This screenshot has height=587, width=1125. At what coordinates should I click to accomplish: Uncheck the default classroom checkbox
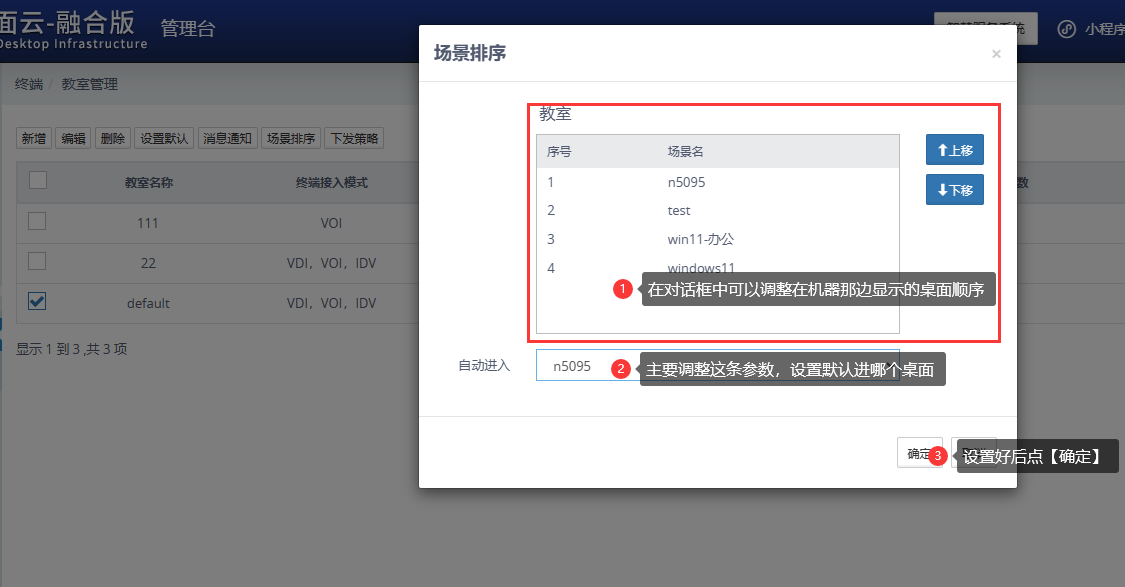point(37,301)
